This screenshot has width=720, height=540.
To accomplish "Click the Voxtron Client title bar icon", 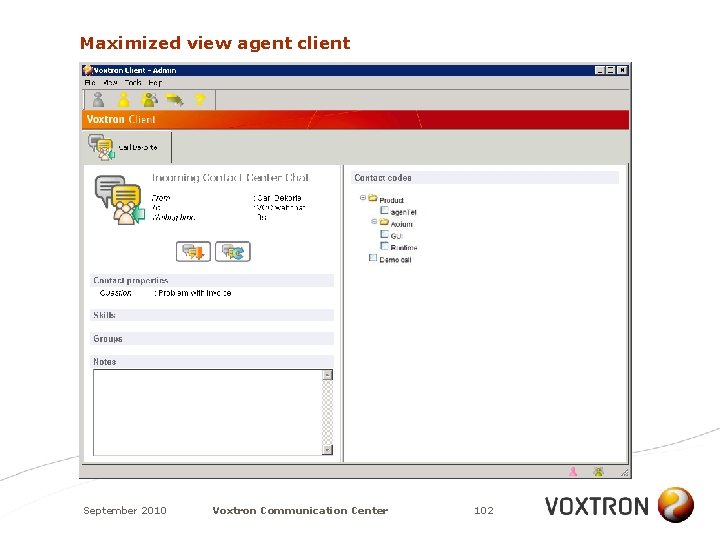I will coord(87,70).
